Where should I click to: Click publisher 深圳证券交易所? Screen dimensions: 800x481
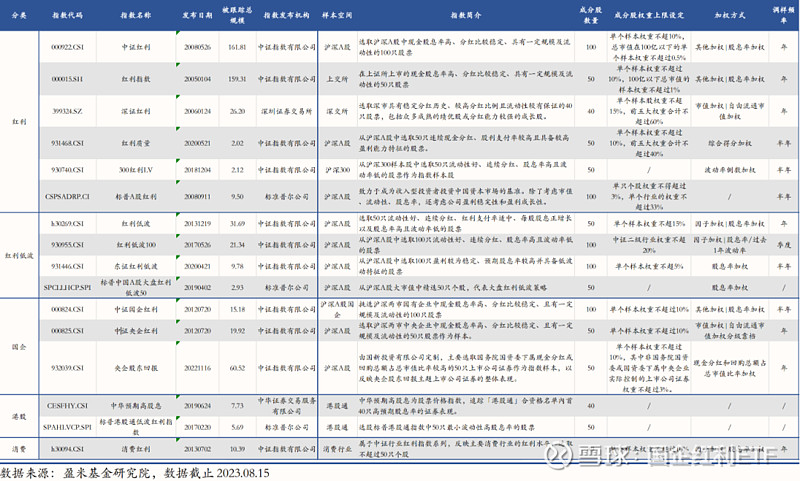pyautogui.click(x=286, y=111)
